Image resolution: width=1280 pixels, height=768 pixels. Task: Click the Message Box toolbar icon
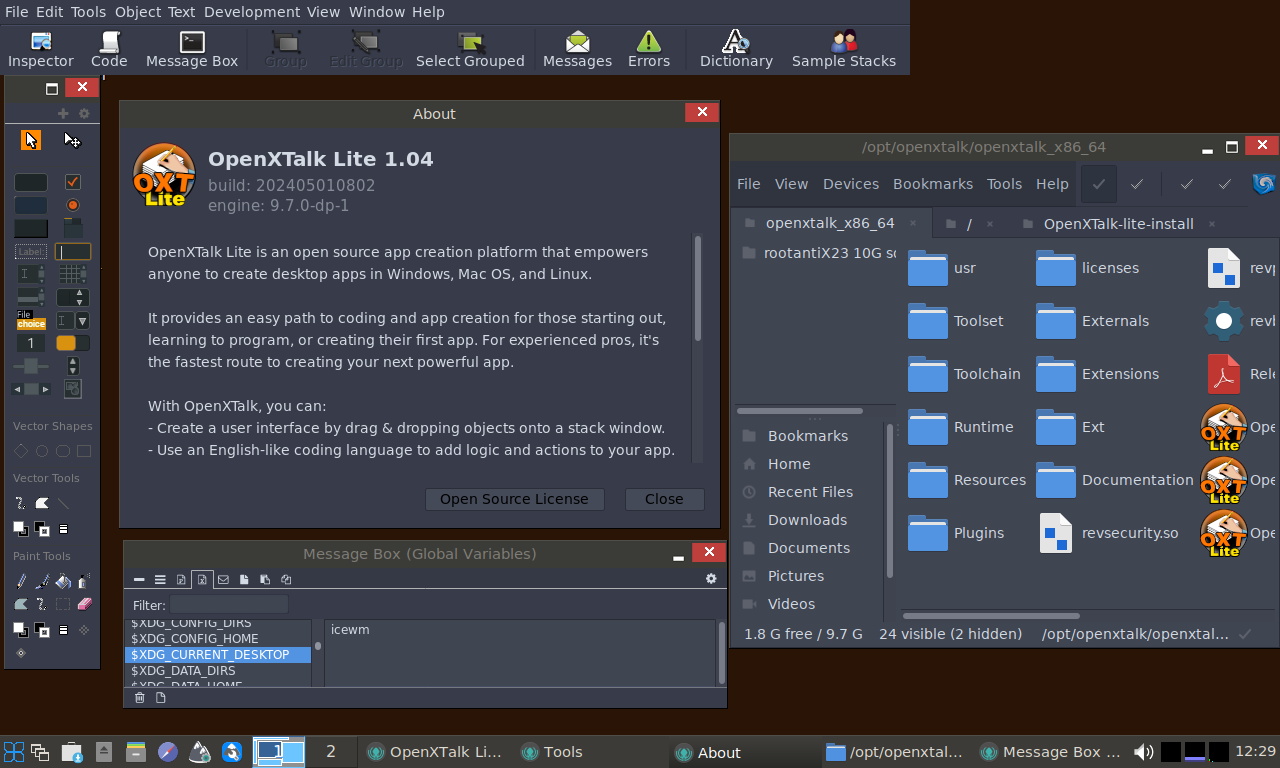tap(192, 49)
